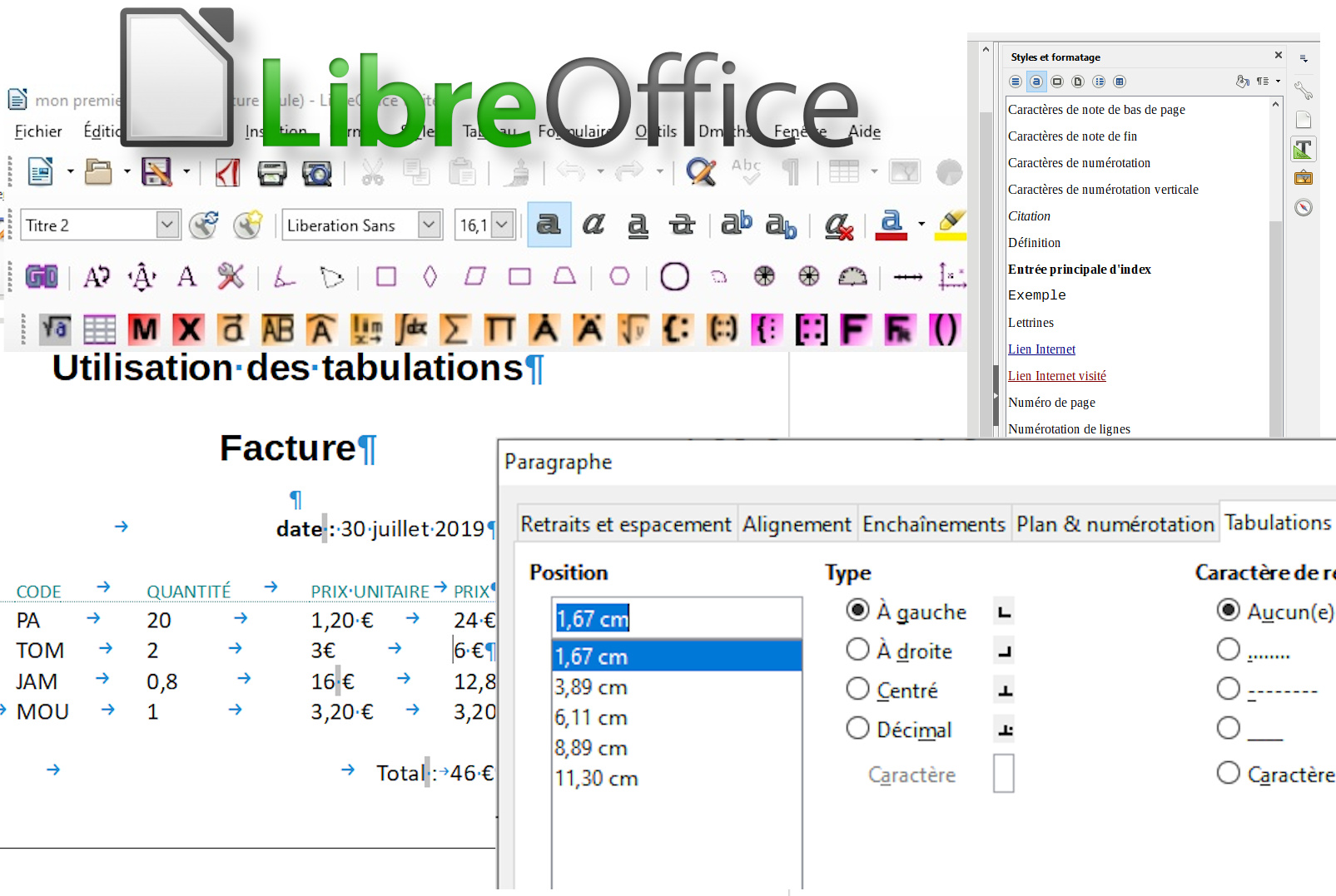The width and height of the screenshot is (1336, 896).
Task: Open the Titre 2 paragraph style dropdown
Action: (168, 225)
